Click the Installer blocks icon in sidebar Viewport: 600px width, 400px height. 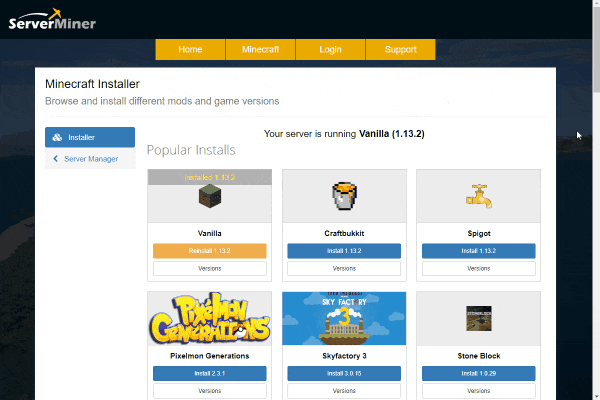point(57,137)
